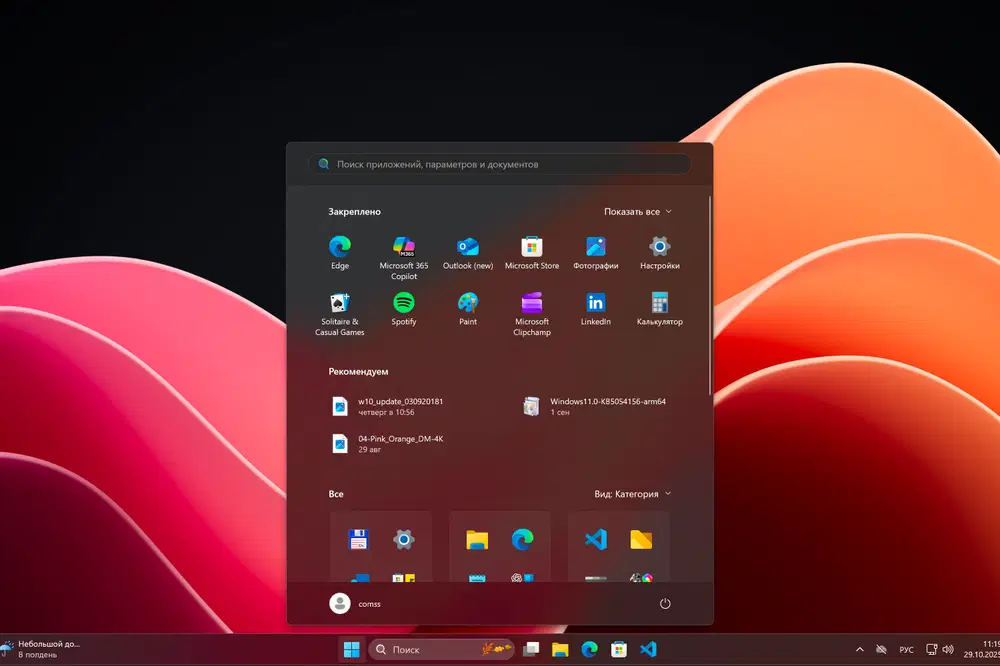Open the volume speaker icon in tray
1000x666 pixels.
(x=948, y=649)
